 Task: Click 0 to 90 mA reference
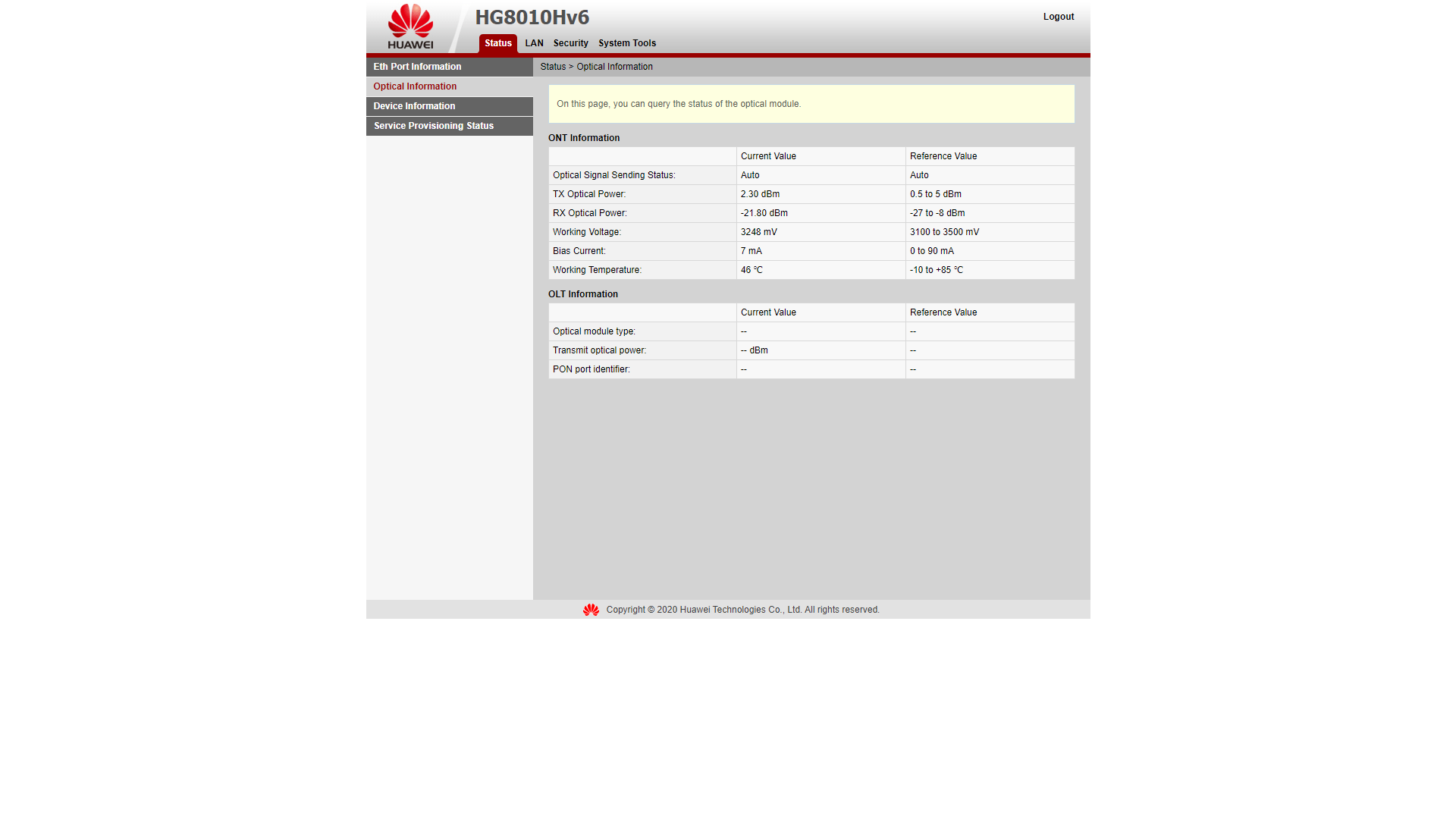pyautogui.click(x=932, y=251)
